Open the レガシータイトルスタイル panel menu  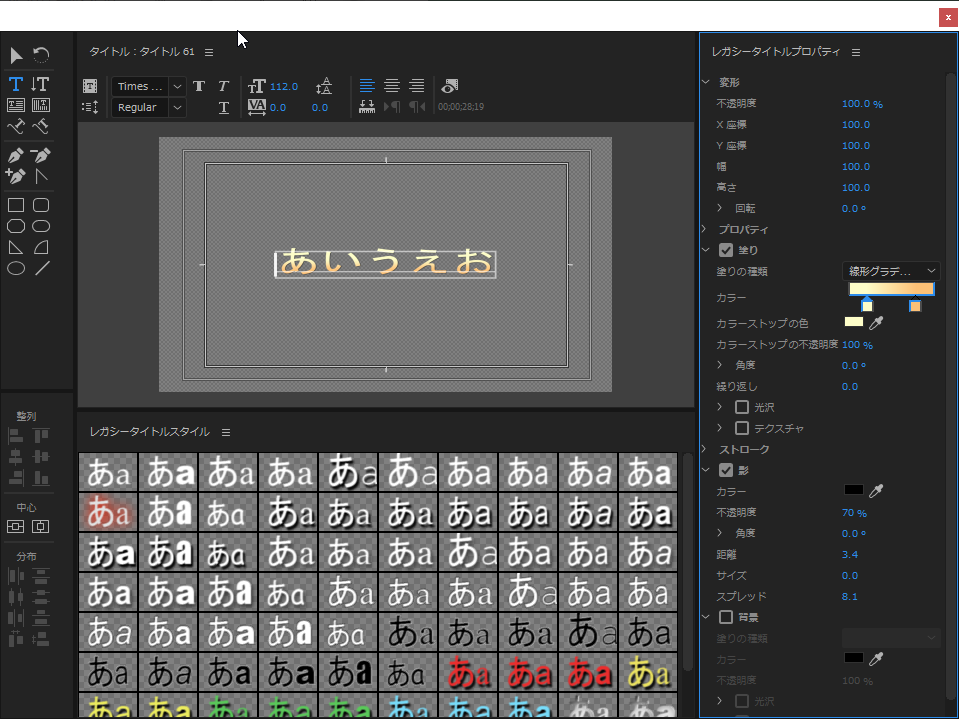226,432
